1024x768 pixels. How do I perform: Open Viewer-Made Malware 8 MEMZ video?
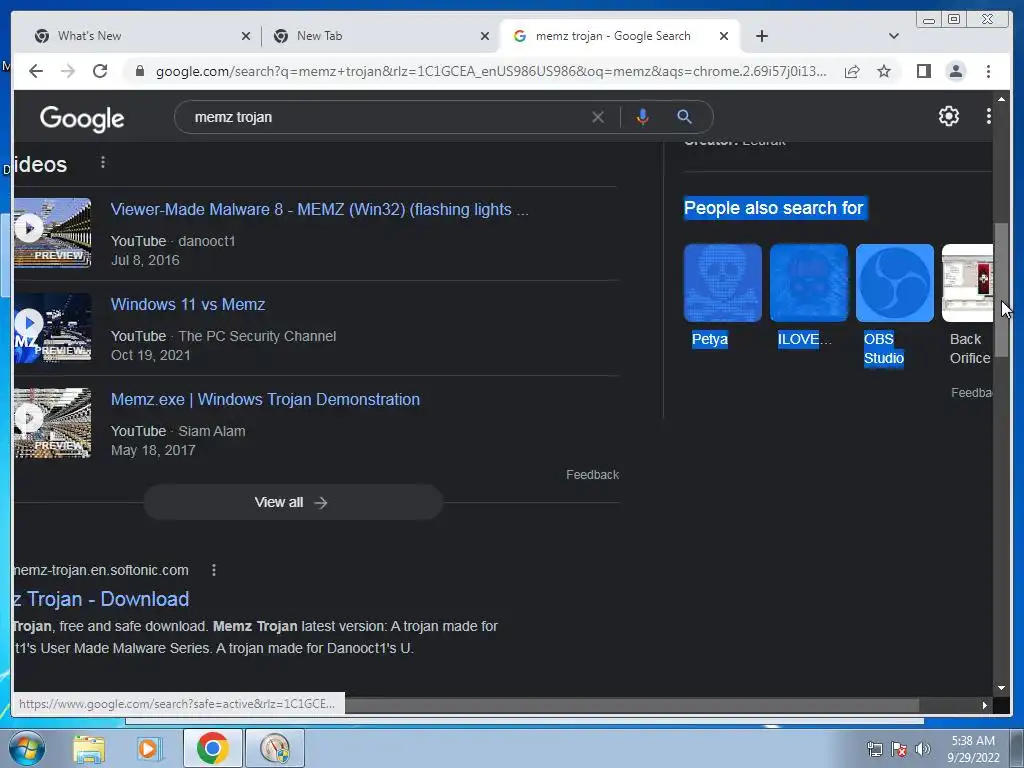319,210
